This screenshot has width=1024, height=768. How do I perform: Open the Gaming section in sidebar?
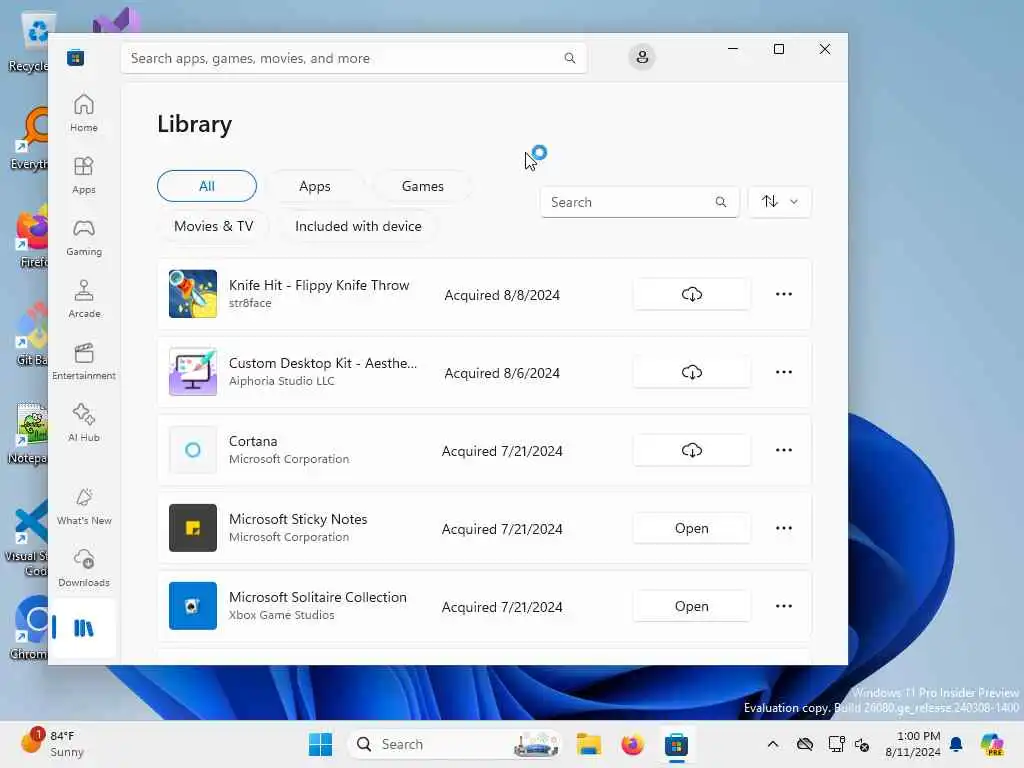[x=84, y=237]
